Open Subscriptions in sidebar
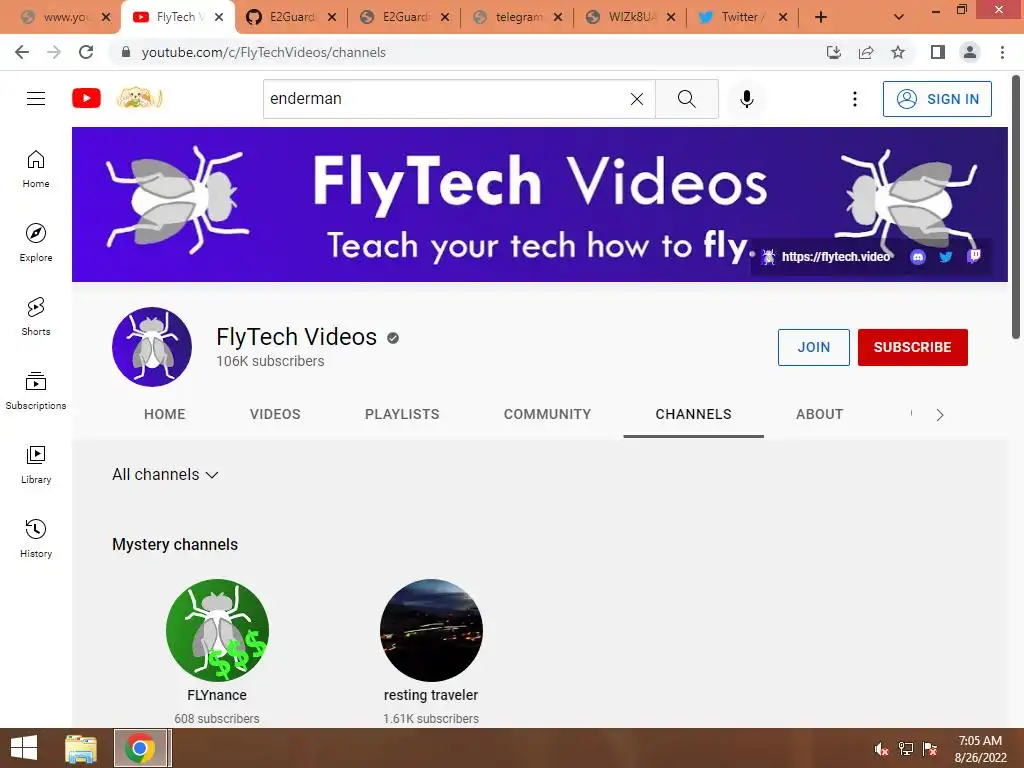This screenshot has height=768, width=1024. pyautogui.click(x=36, y=391)
